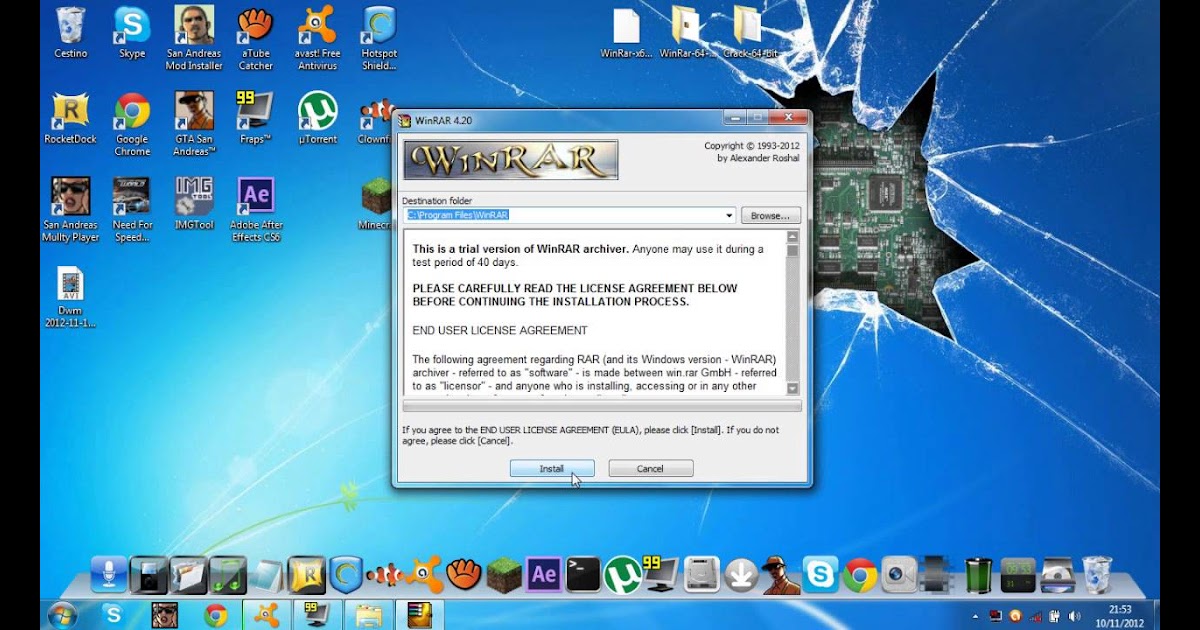The image size is (1200, 630).
Task: Click the avast icon in the dock
Action: 424,575
